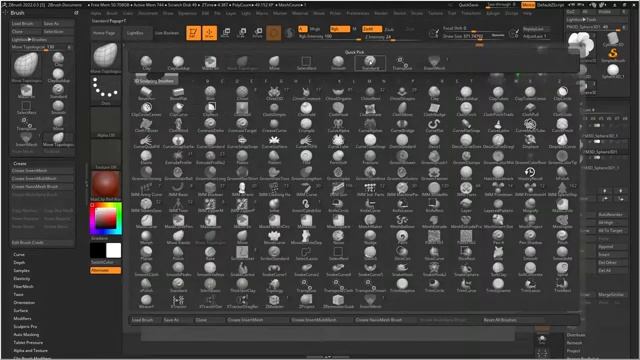Toggle Edit mode button

[x=193, y=33]
